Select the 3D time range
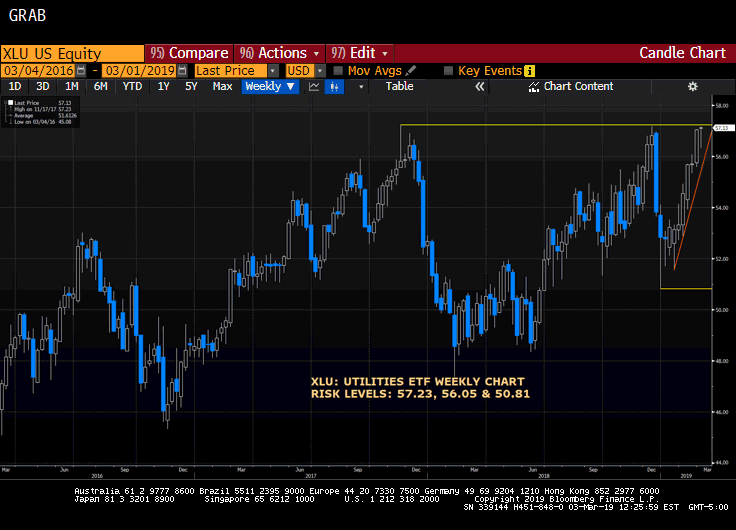Screen dimensions: 736x530 (x=43, y=86)
